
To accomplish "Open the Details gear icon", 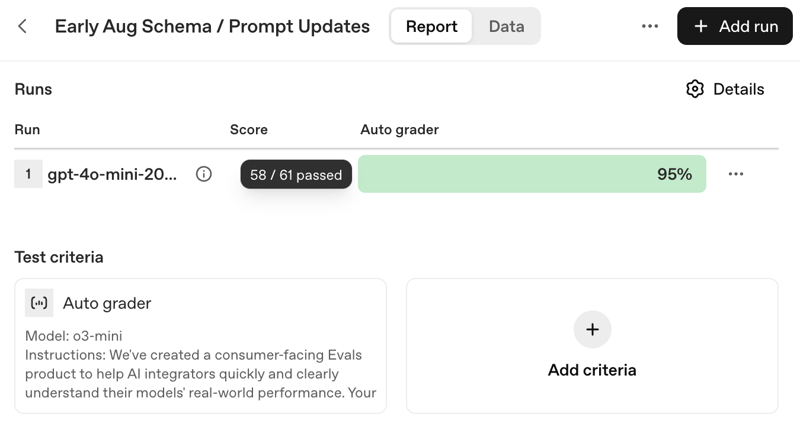I will tap(695, 89).
